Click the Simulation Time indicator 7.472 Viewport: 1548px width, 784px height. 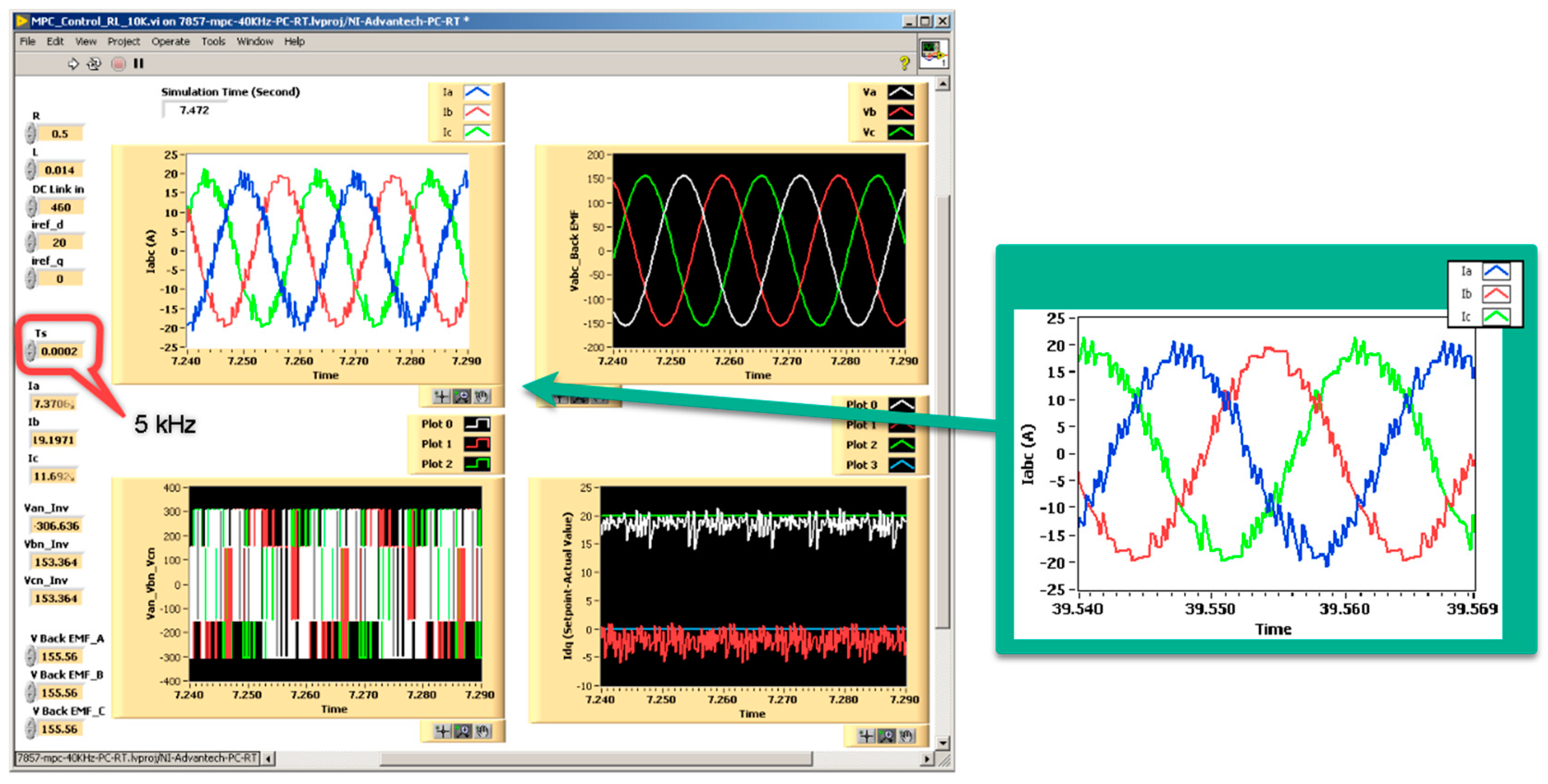pyautogui.click(x=194, y=110)
